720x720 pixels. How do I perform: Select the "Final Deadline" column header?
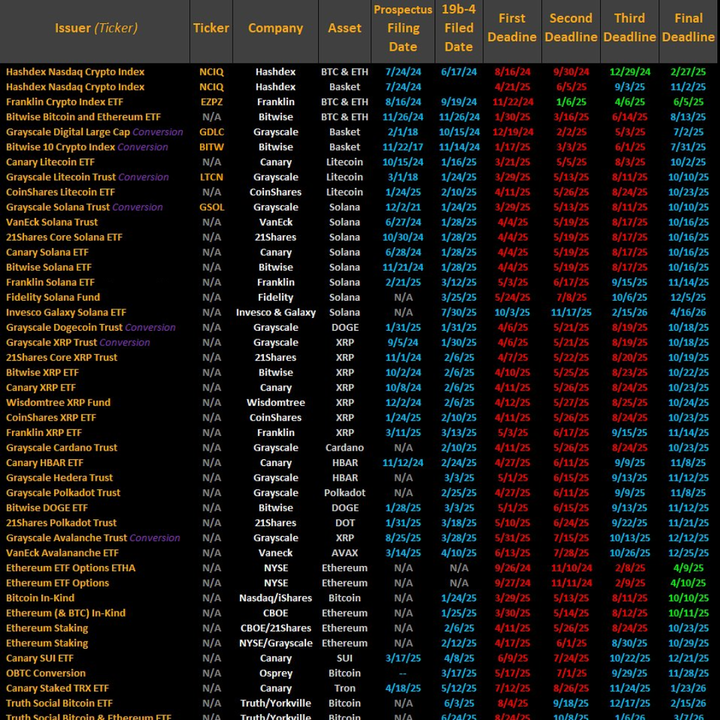point(688,28)
